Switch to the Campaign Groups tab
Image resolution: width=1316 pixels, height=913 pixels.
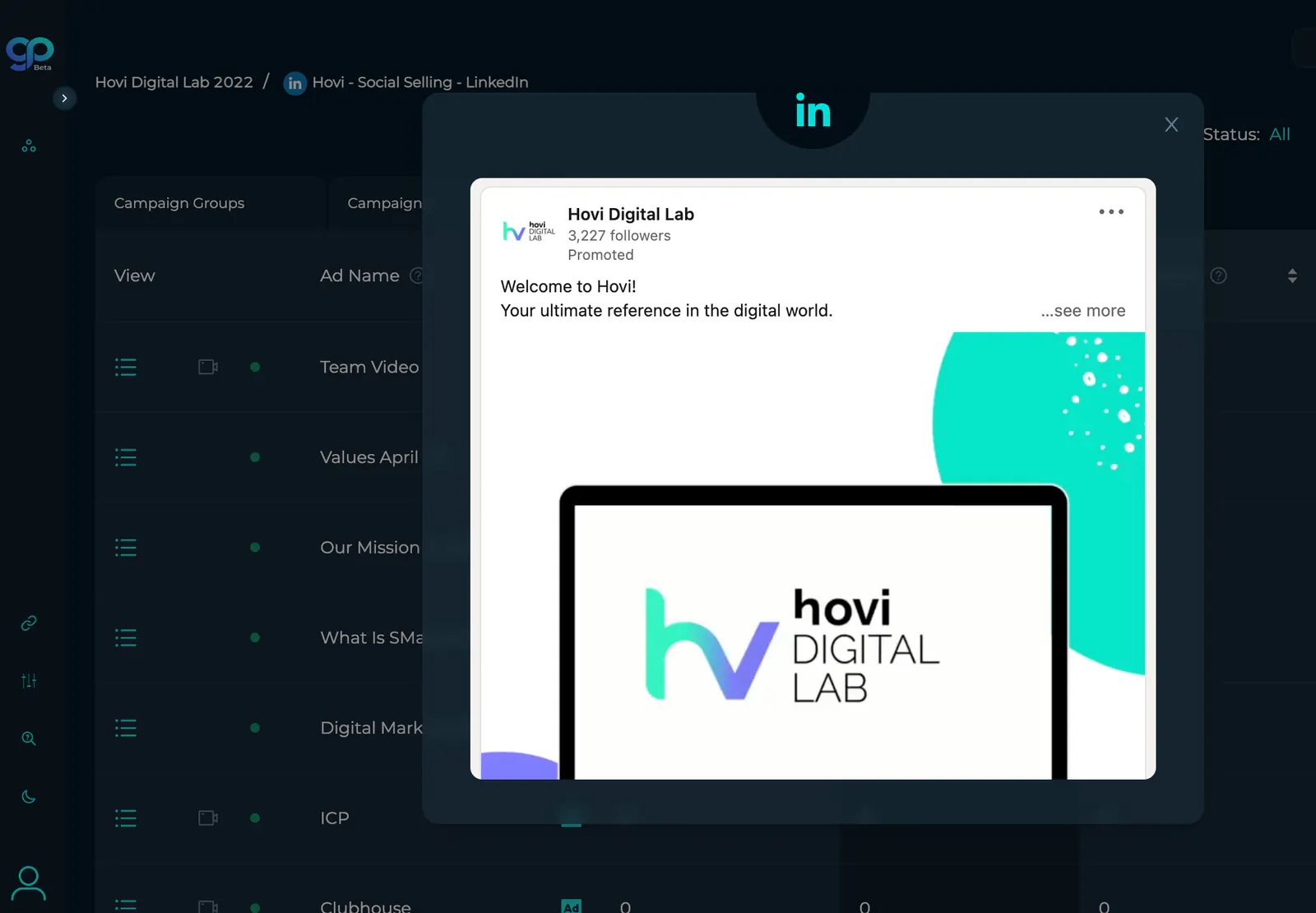(x=179, y=203)
